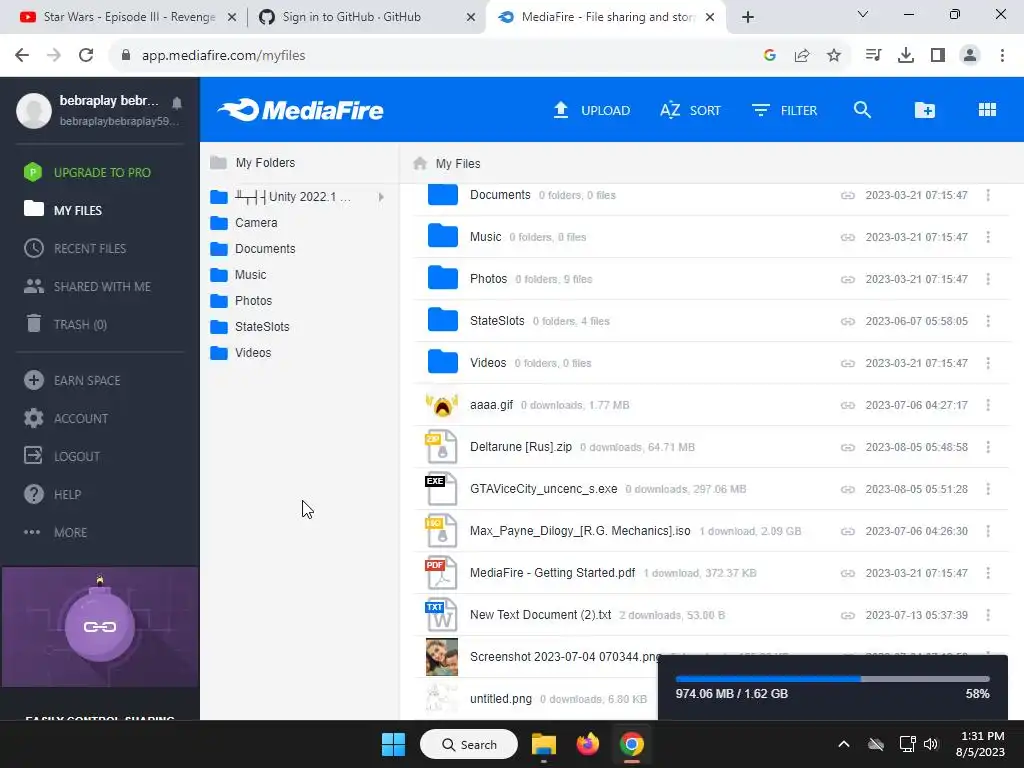Viewport: 1024px width, 768px height.
Task: Select the Photos folder in the tree
Action: click(241, 301)
